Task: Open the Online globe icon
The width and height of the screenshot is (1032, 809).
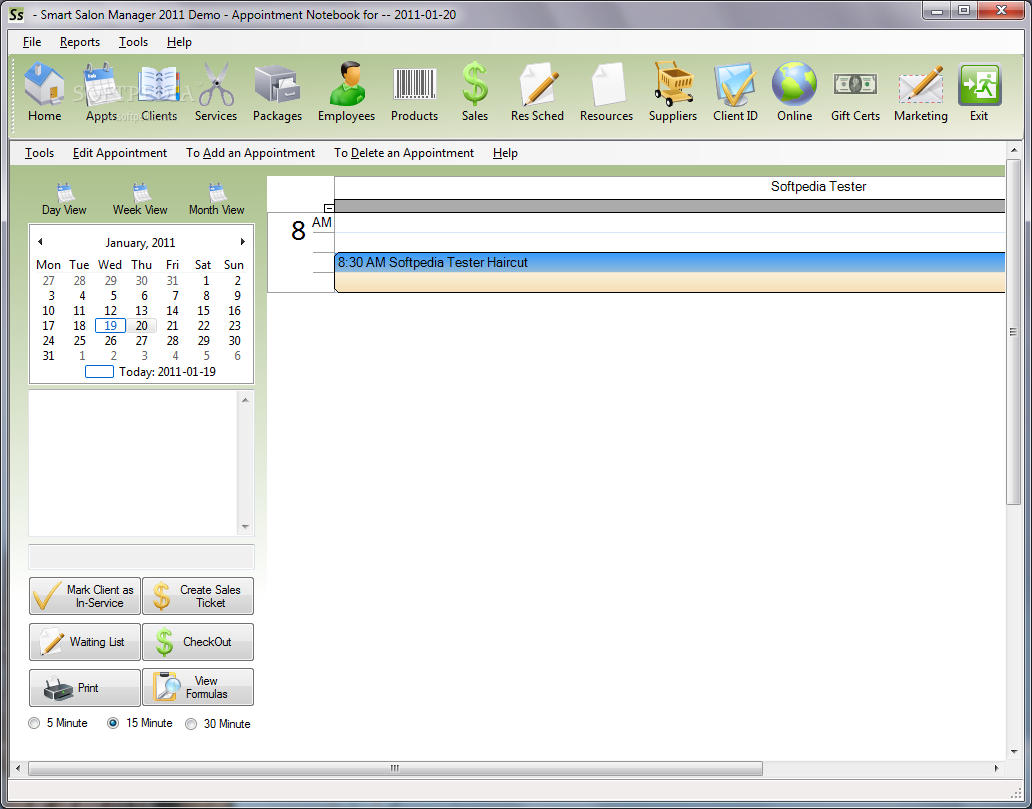Action: pyautogui.click(x=794, y=92)
